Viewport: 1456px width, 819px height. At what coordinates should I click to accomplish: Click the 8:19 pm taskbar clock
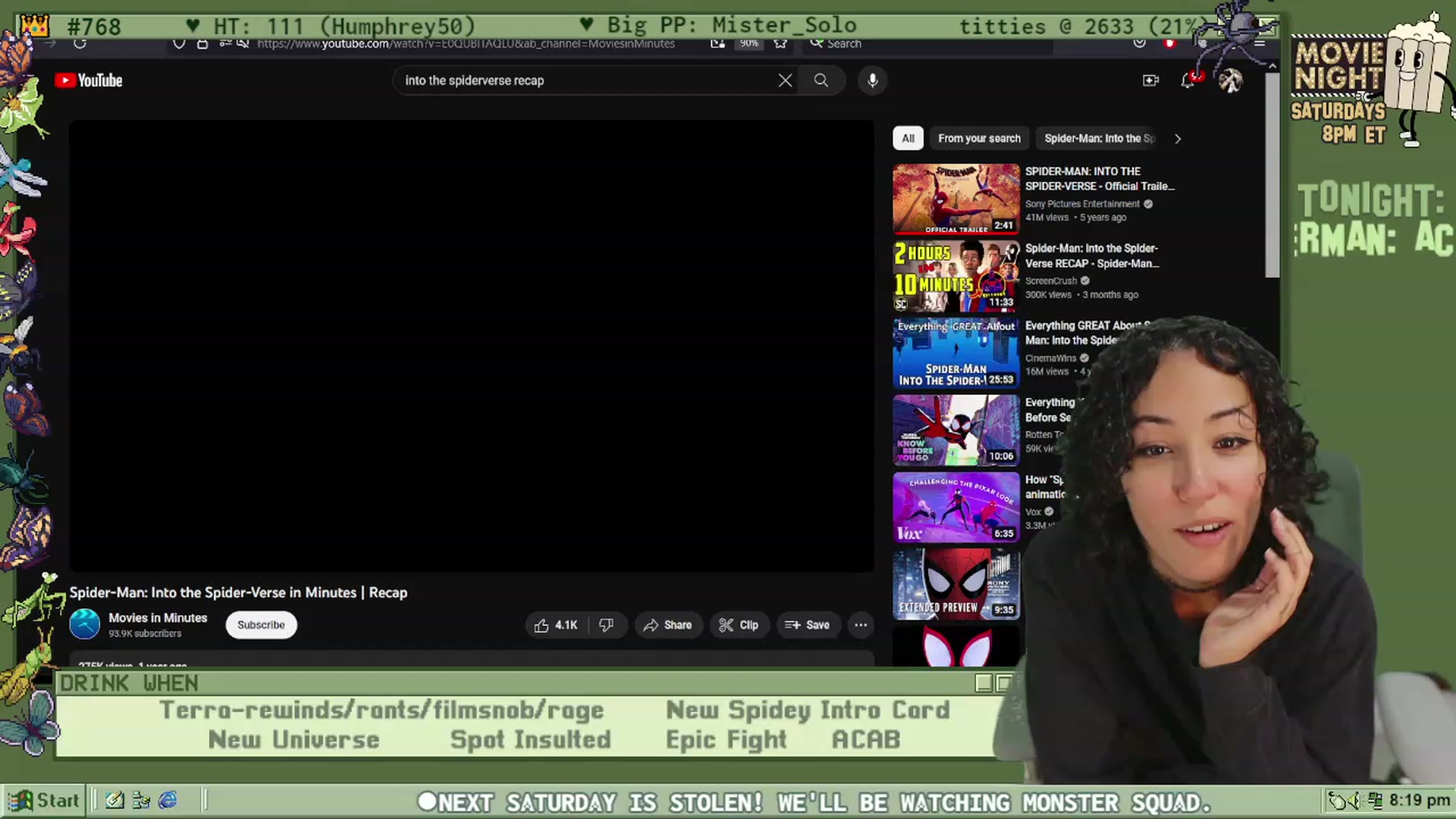[1420, 801]
